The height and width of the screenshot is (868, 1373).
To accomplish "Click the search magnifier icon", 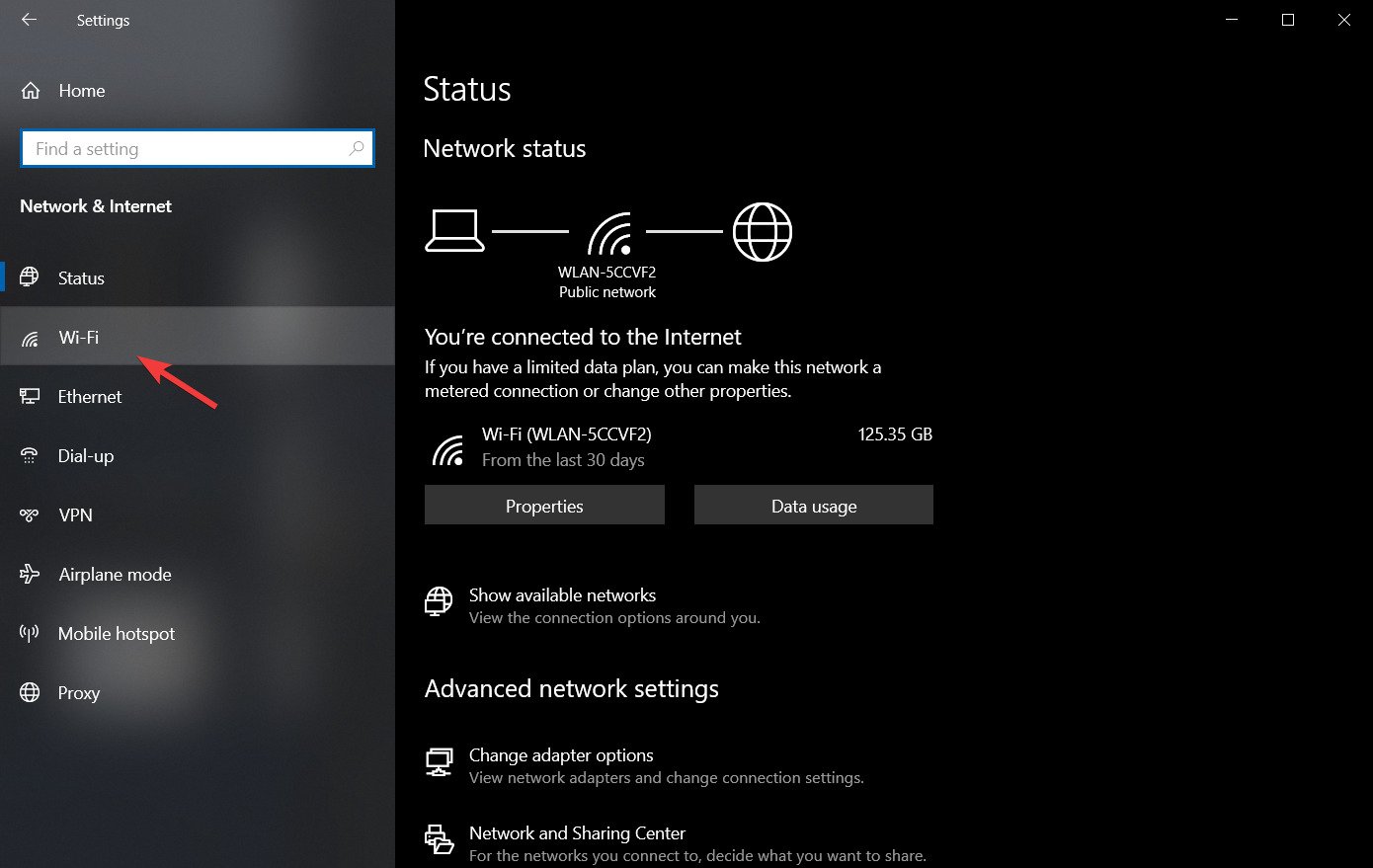I will [x=357, y=148].
